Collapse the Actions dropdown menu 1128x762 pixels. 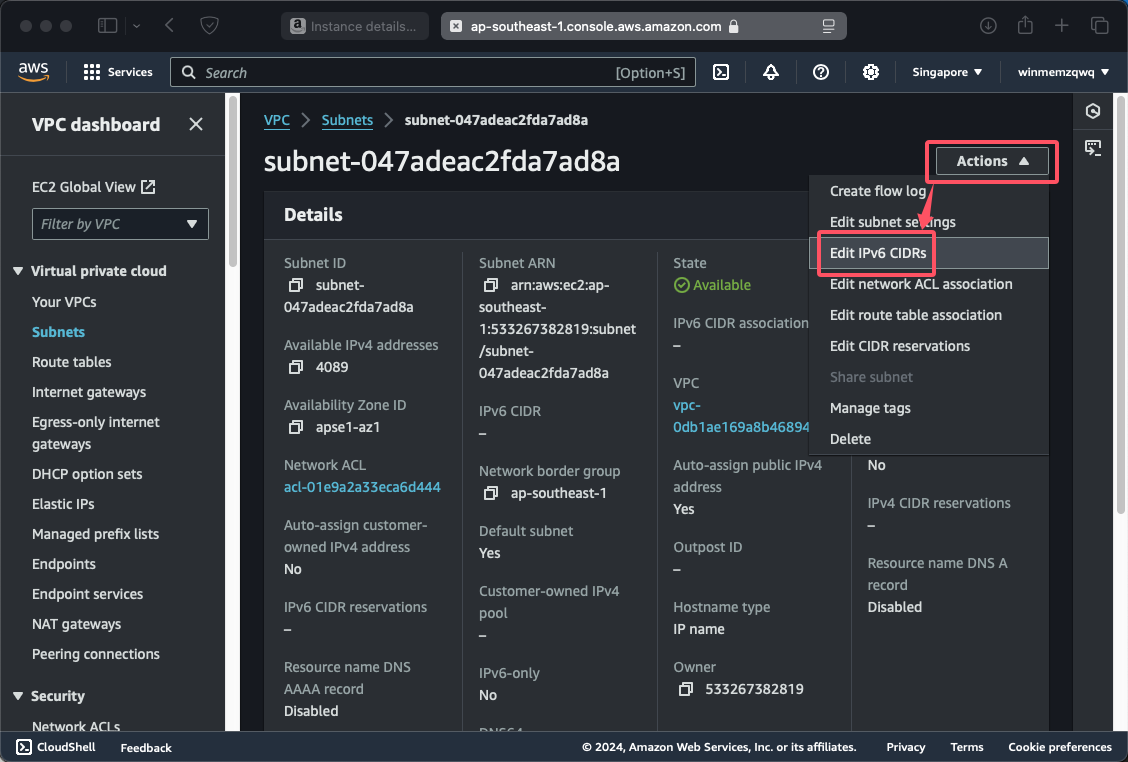pyautogui.click(x=992, y=161)
